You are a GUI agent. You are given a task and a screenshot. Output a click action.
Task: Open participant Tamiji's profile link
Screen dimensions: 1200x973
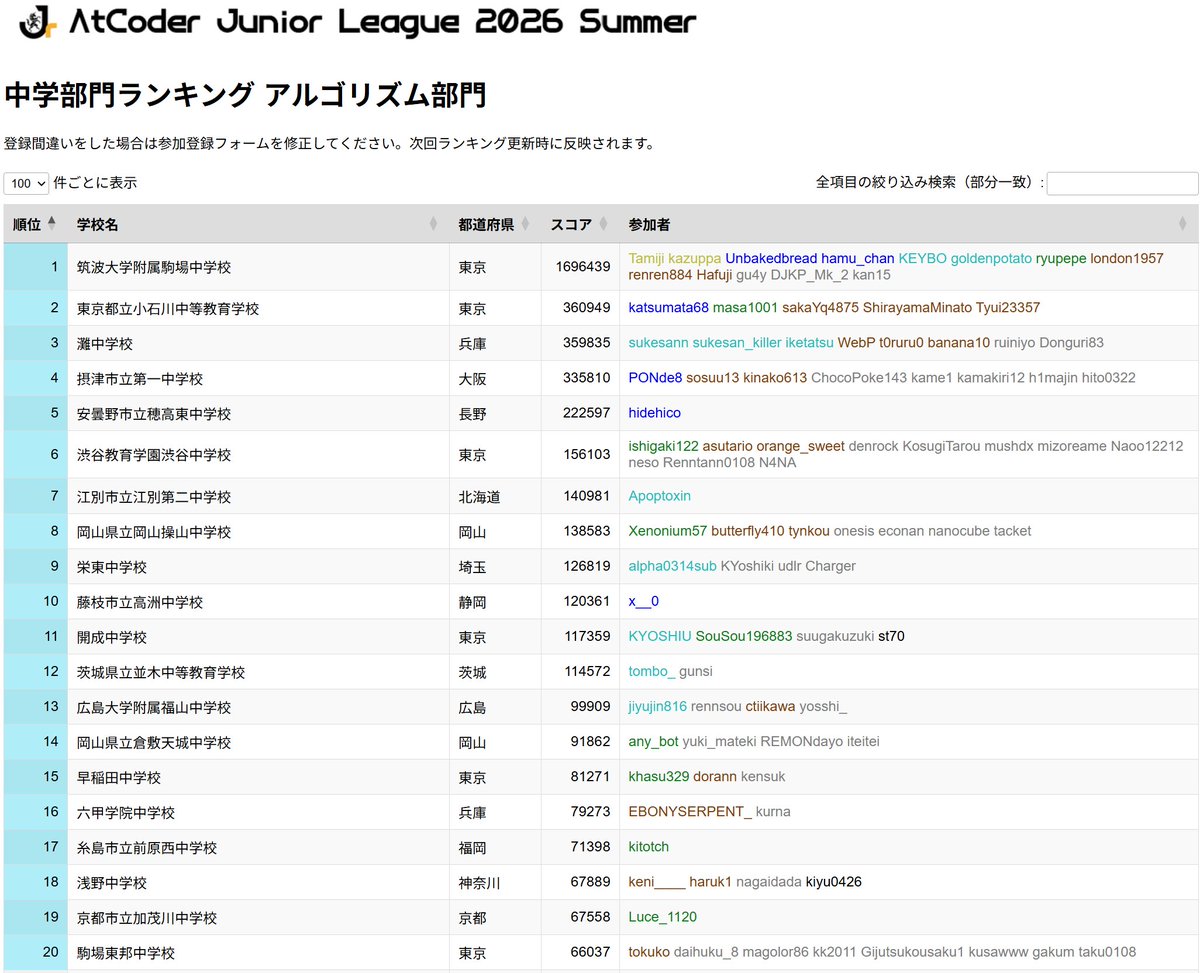click(x=646, y=258)
